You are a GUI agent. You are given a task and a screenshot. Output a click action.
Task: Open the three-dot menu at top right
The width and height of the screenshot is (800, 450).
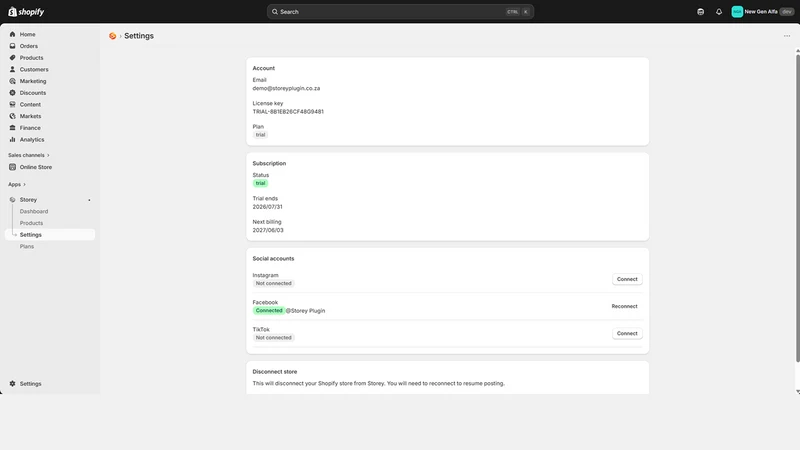tap(787, 36)
